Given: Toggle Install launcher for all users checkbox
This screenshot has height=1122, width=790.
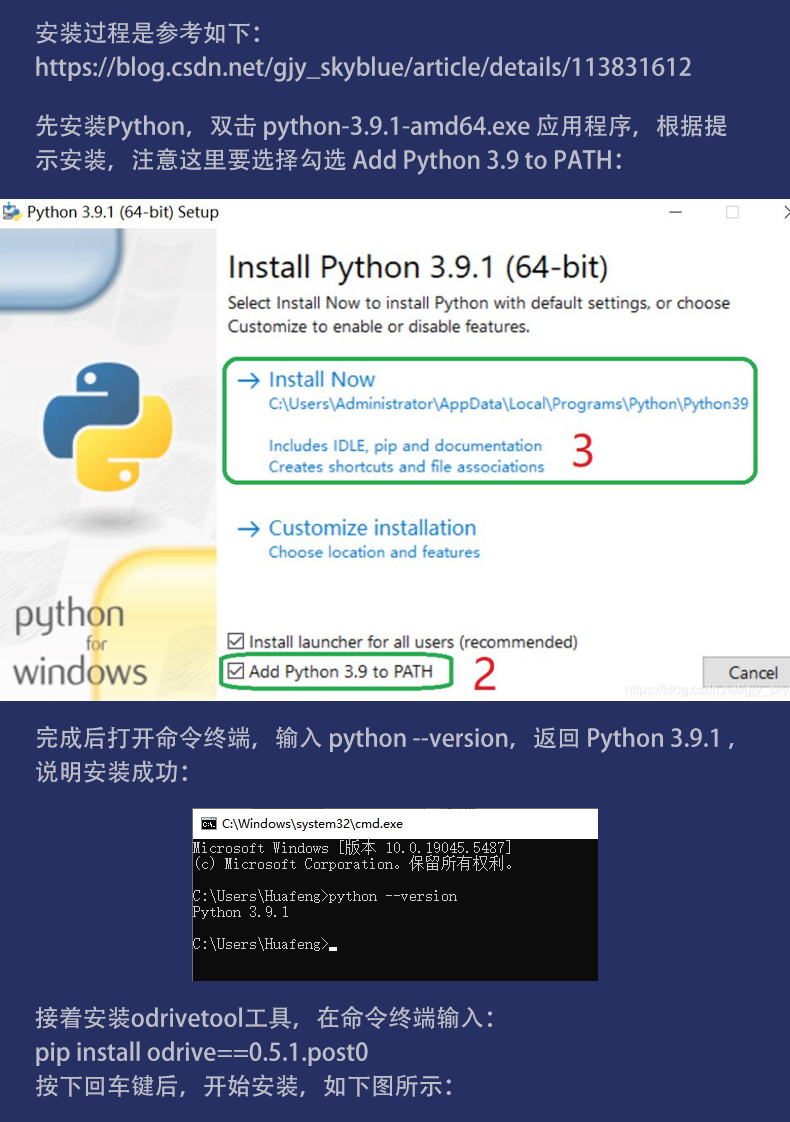Looking at the screenshot, I should click(x=236, y=641).
